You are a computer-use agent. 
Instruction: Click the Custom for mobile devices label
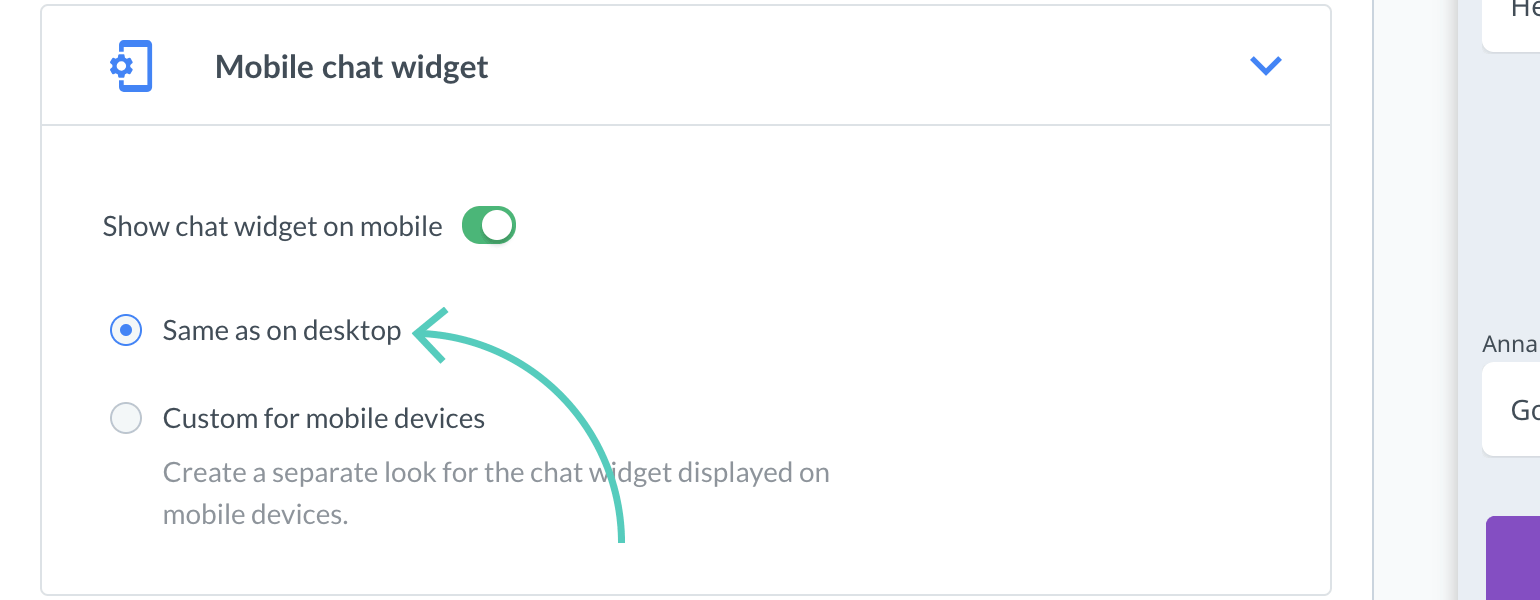coord(323,418)
